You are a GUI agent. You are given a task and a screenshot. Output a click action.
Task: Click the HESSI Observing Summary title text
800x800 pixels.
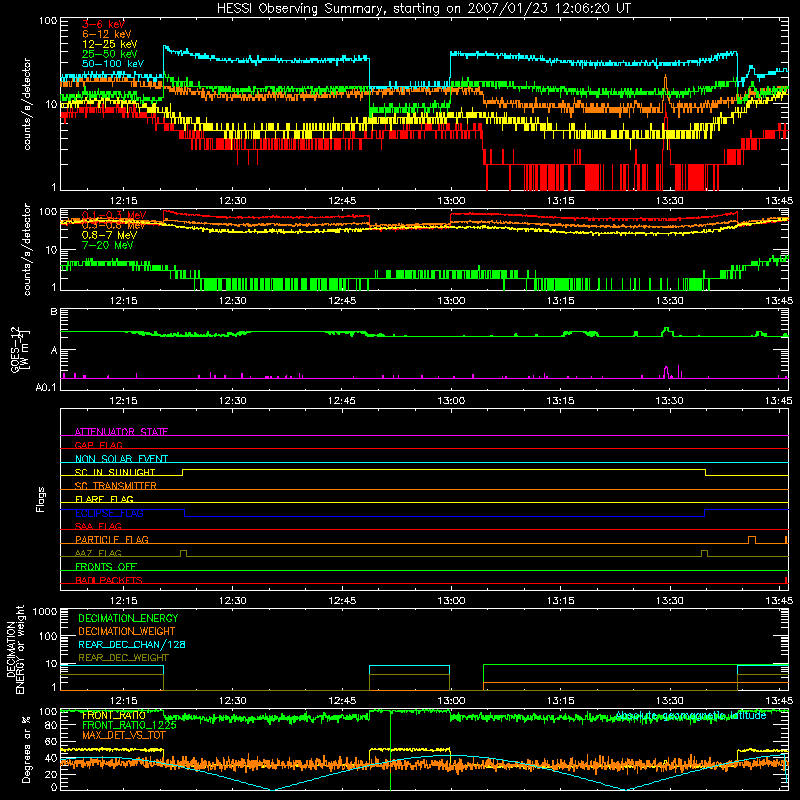[x=424, y=9]
